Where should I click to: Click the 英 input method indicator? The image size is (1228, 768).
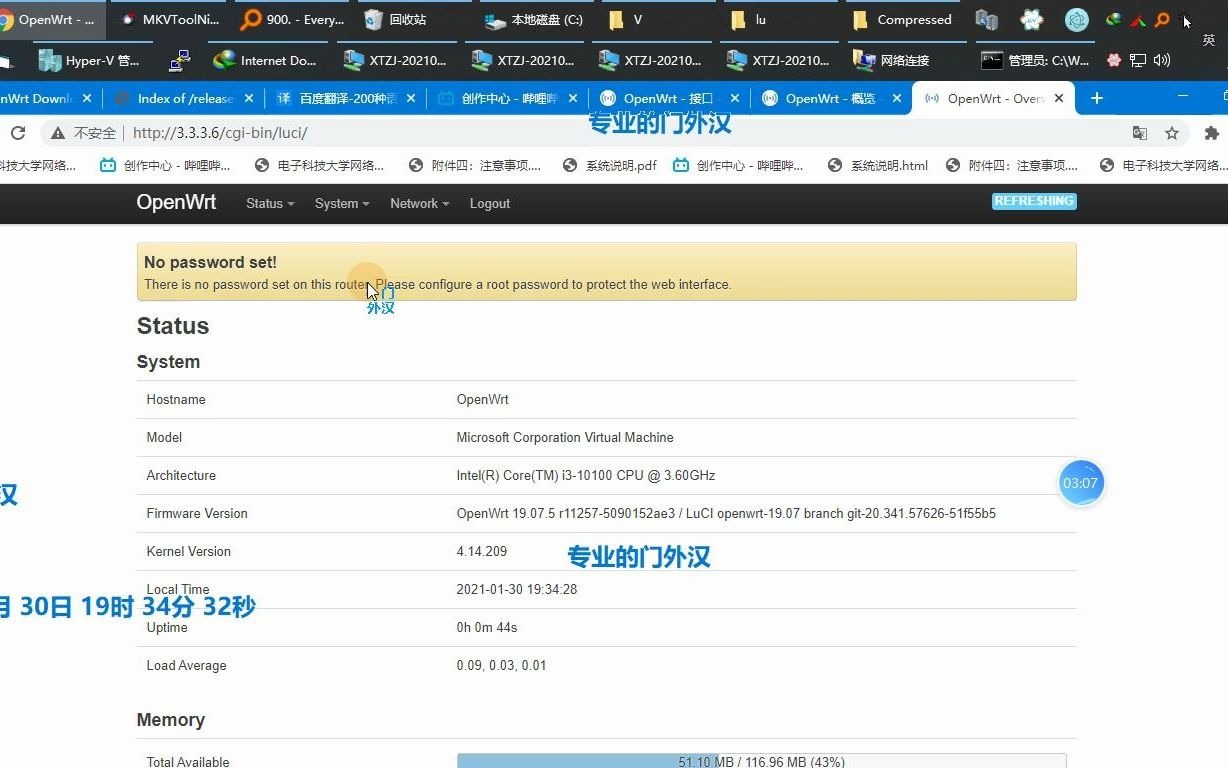tap(1208, 40)
